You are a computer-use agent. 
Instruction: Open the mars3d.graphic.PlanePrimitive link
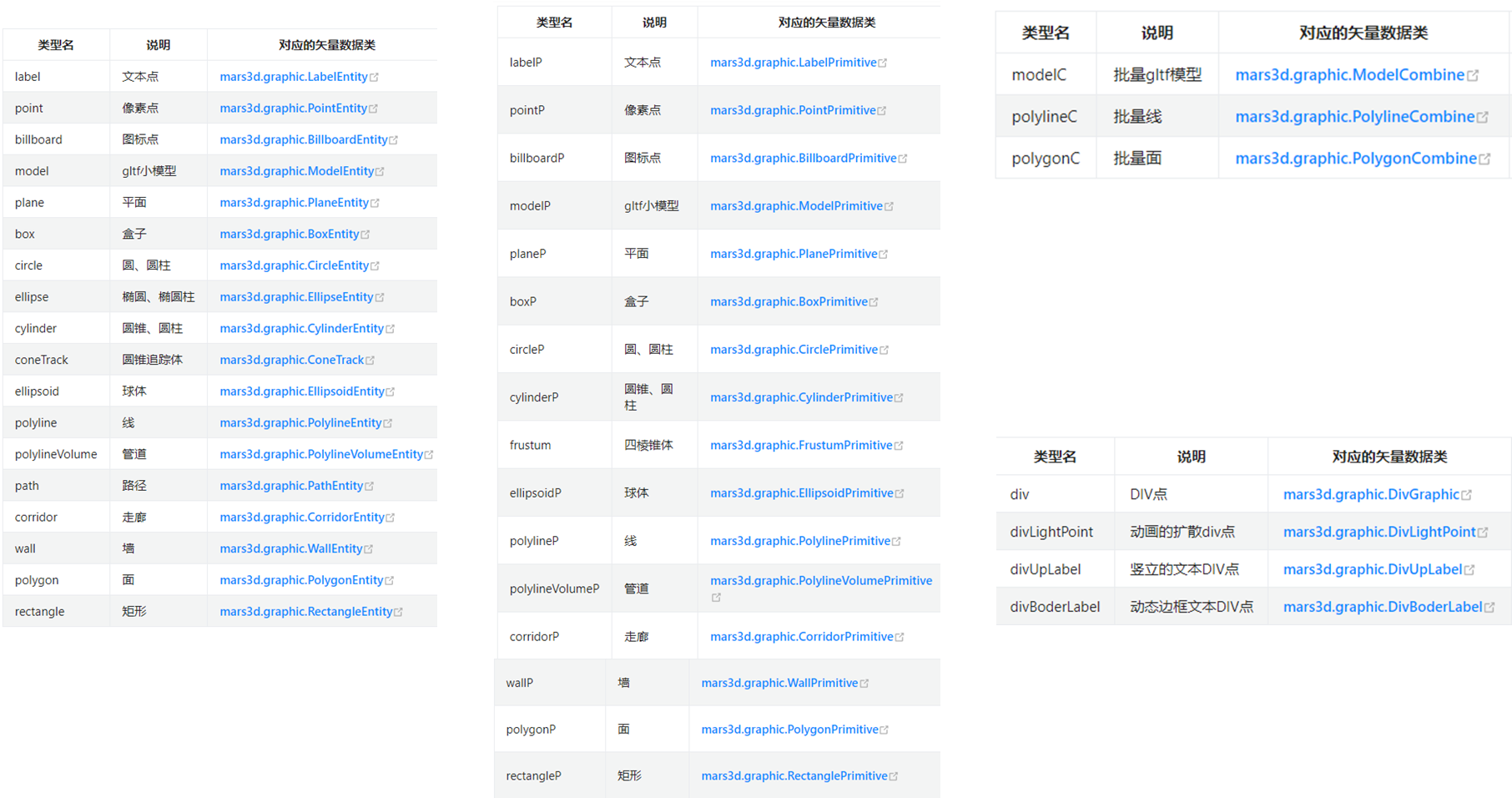coord(794,254)
